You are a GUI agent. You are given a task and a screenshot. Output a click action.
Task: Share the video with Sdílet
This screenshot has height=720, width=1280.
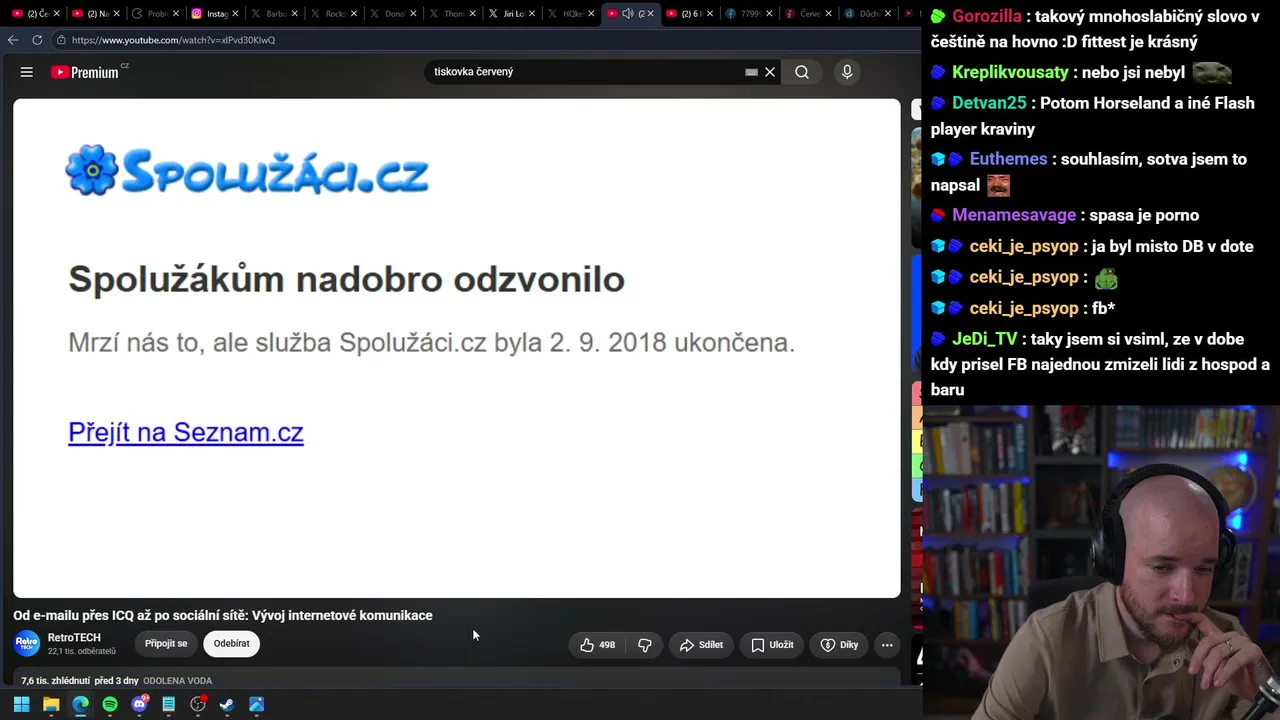coord(700,645)
